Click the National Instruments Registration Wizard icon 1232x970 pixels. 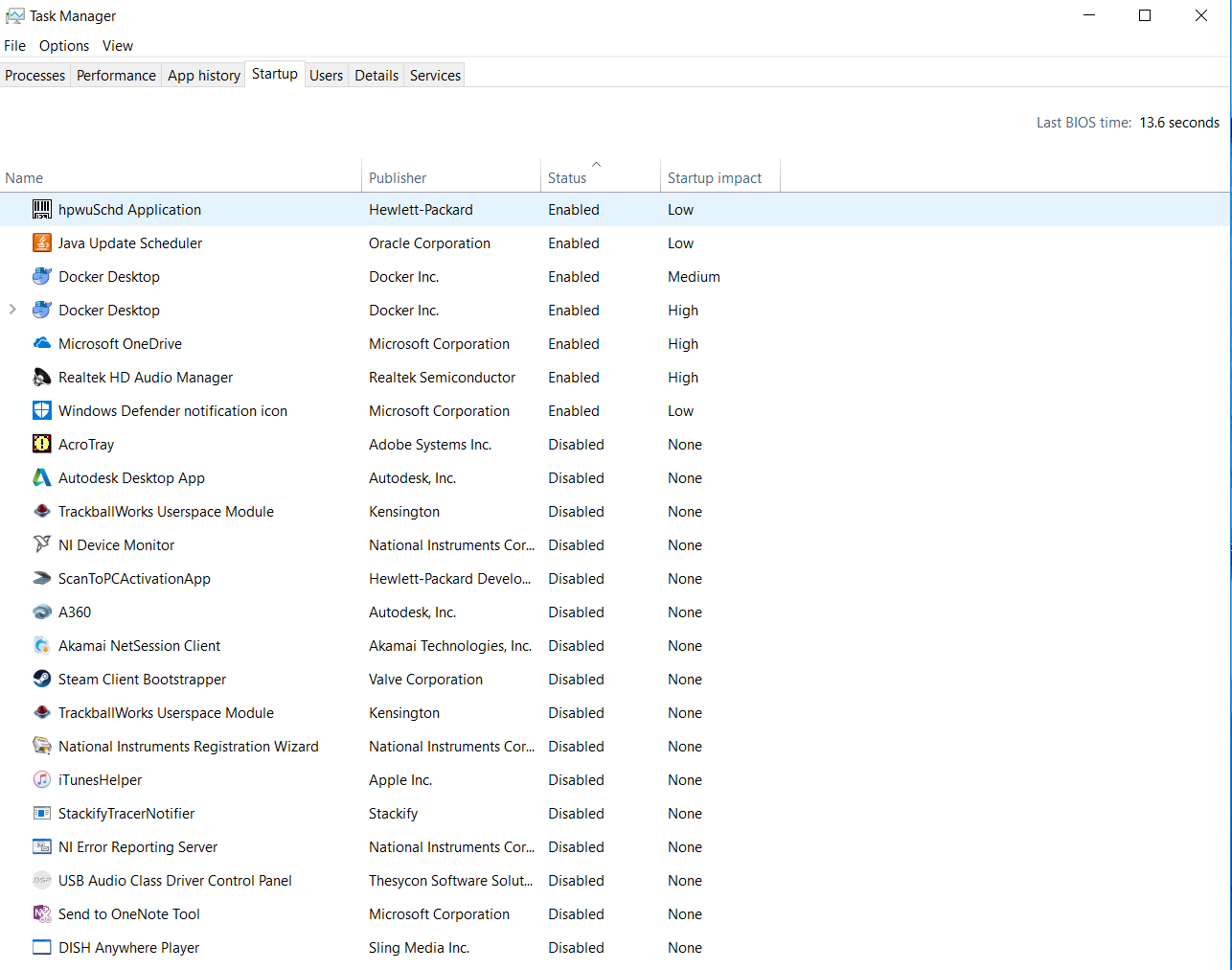pyautogui.click(x=42, y=746)
